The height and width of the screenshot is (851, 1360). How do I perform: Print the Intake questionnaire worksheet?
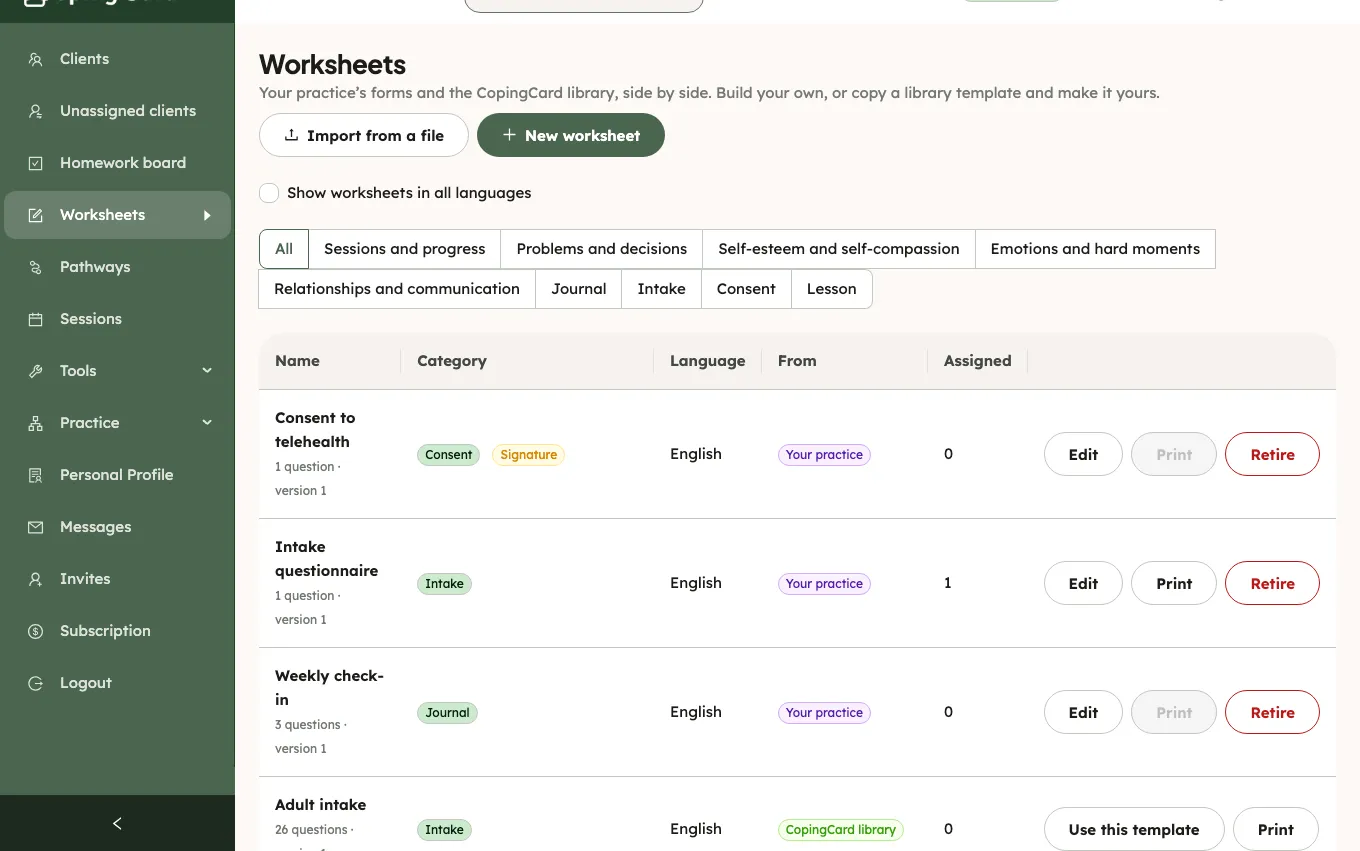[x=1174, y=583]
